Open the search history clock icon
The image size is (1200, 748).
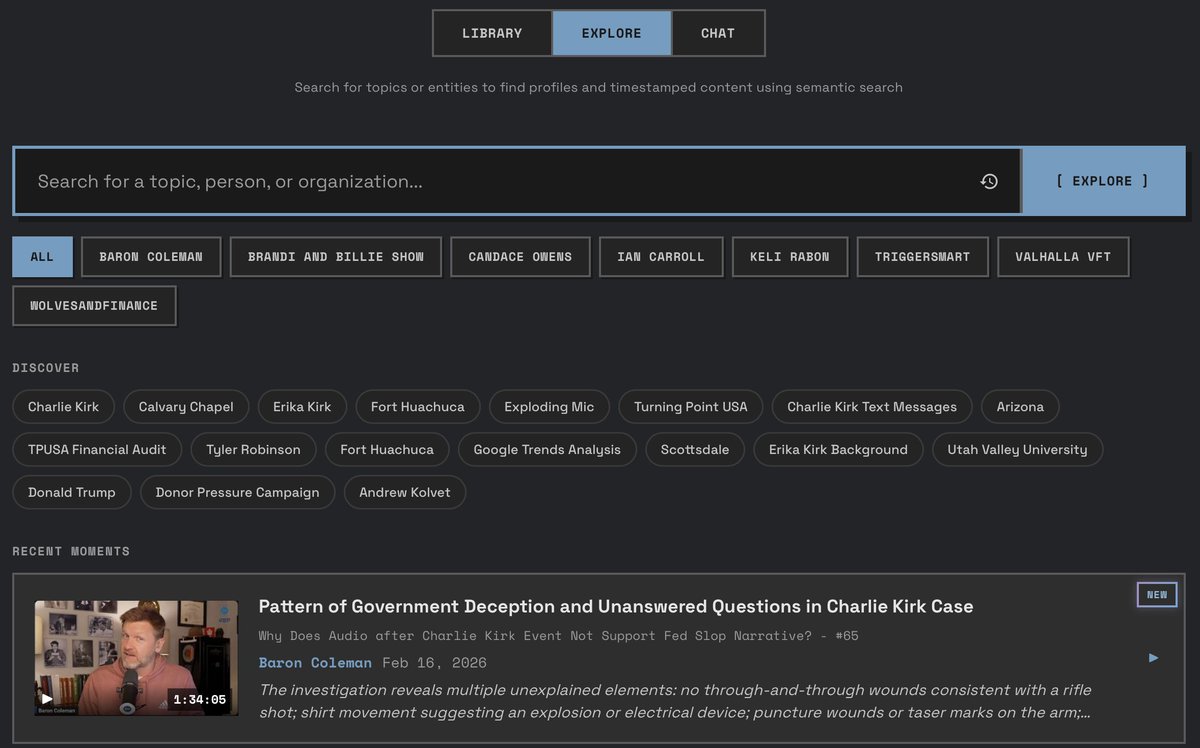click(x=989, y=181)
